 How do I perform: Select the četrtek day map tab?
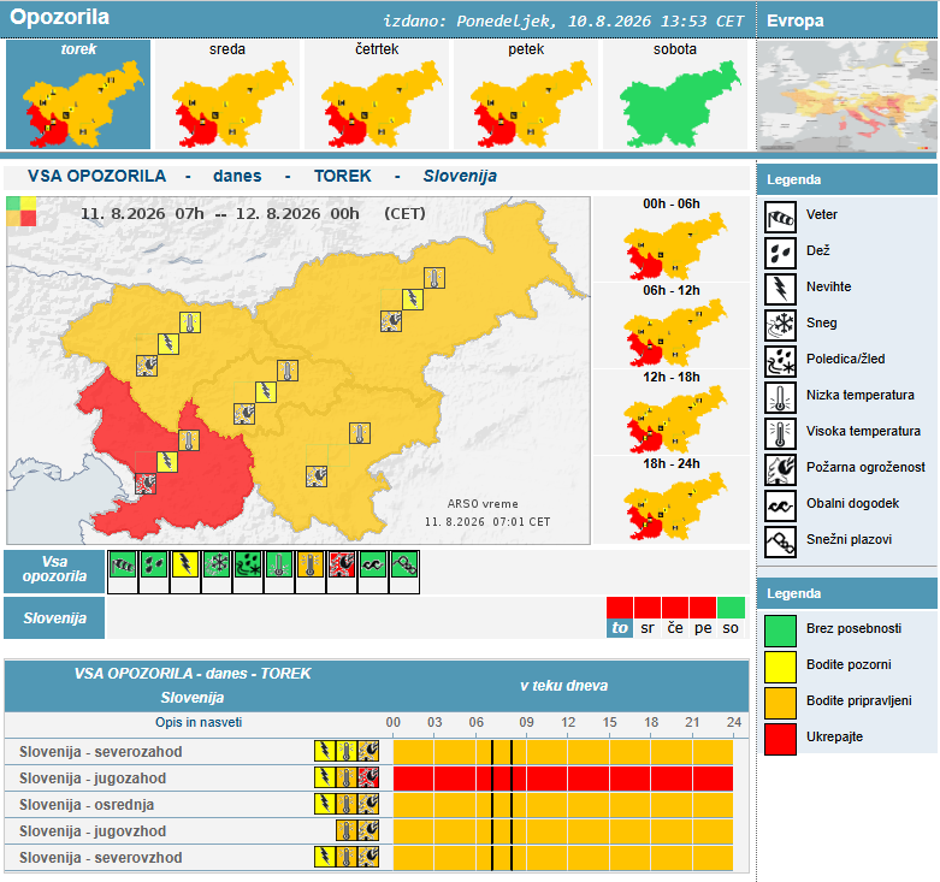[x=376, y=94]
